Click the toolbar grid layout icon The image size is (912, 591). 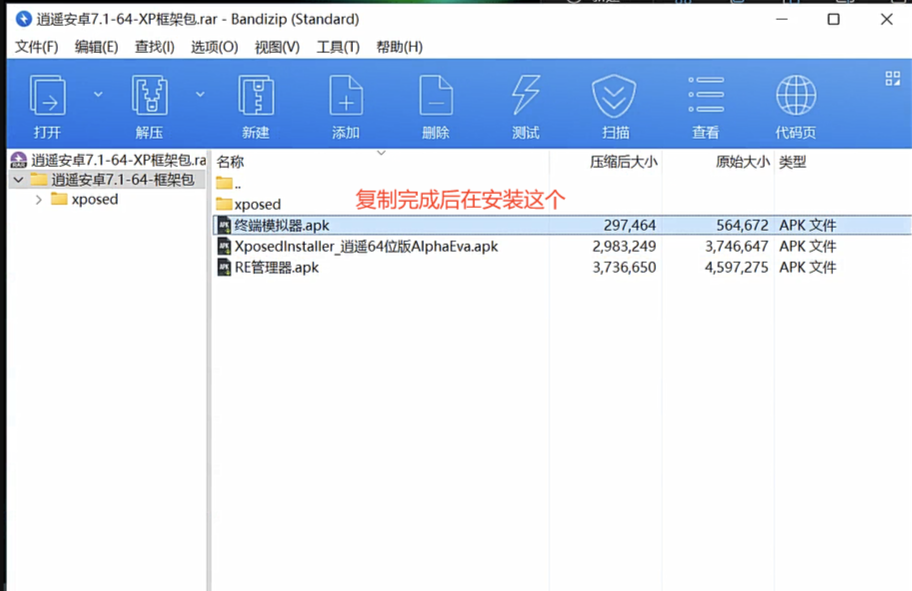pyautogui.click(x=892, y=78)
